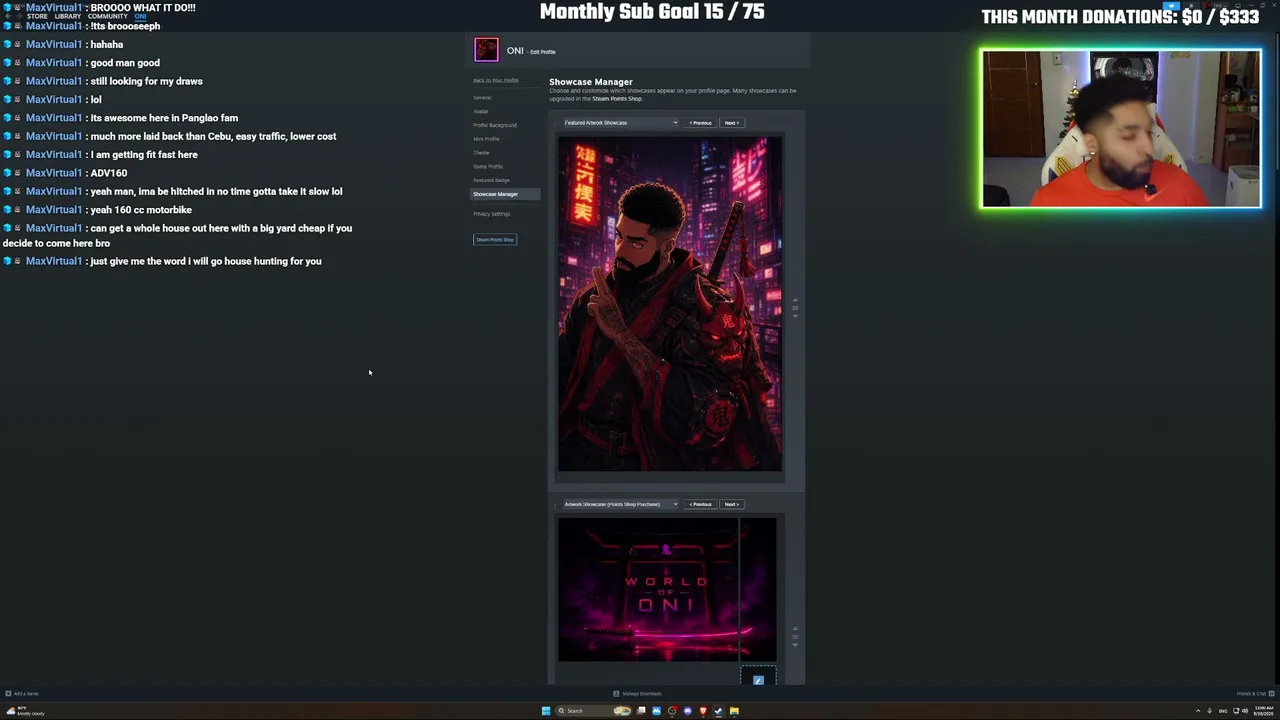The image size is (1280, 720).
Task: Follow the Steam Points Shop link in description
Action: click(617, 99)
